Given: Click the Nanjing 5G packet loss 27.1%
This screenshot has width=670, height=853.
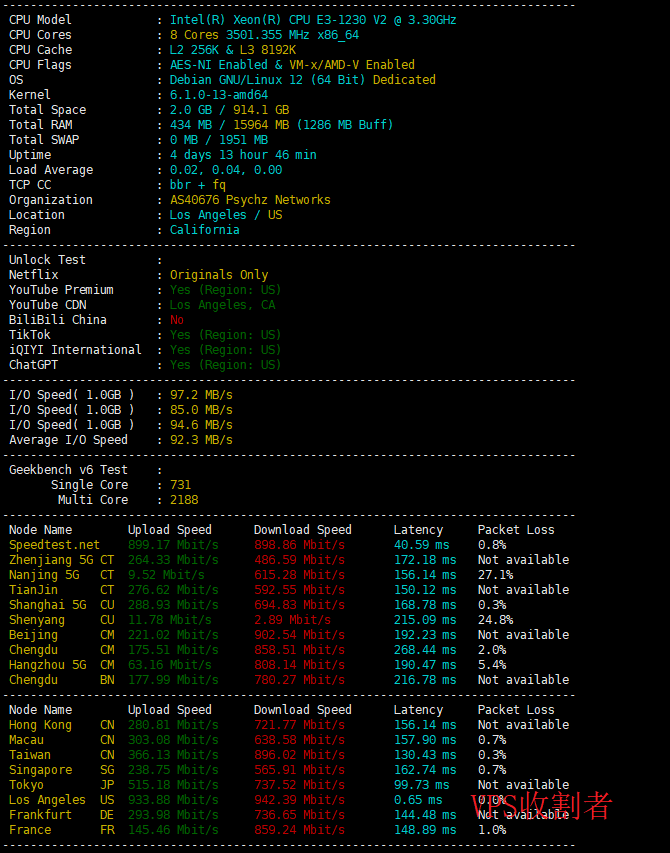Looking at the screenshot, I should 495,575.
